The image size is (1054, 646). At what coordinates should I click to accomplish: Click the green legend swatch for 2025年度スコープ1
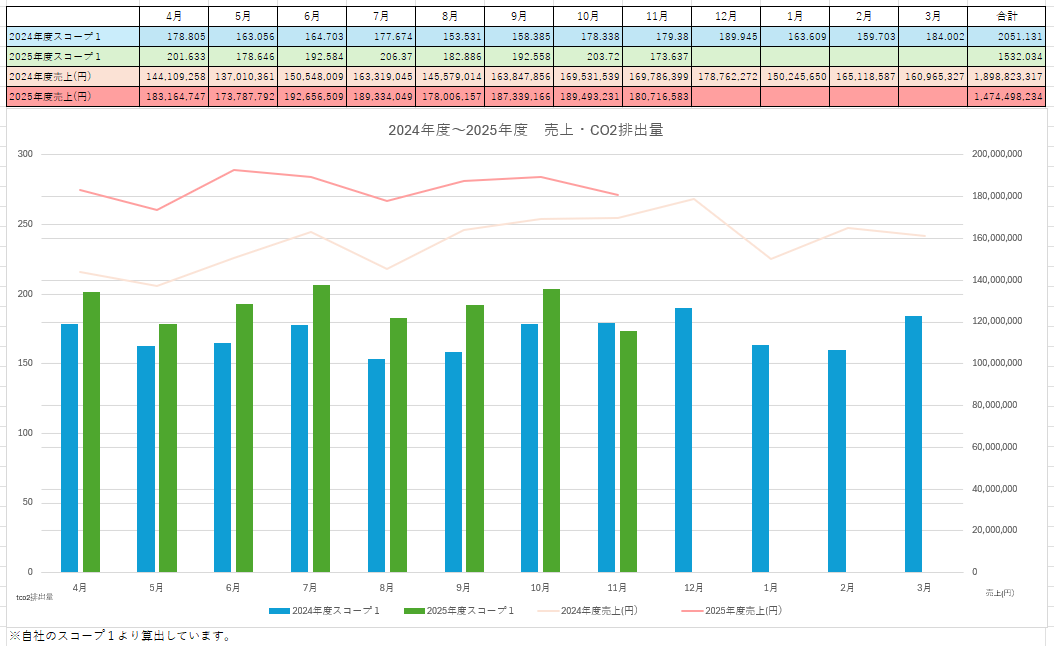[x=413, y=610]
